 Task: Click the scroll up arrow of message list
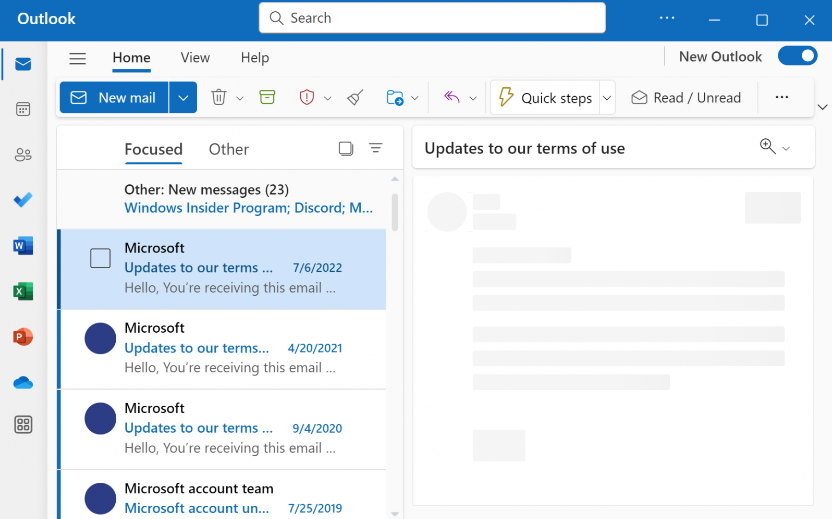(395, 179)
